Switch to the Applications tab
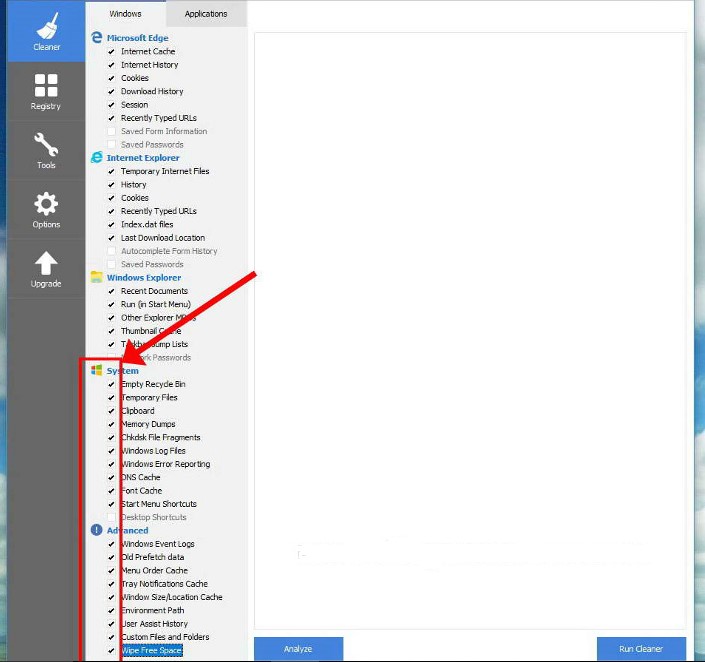The width and height of the screenshot is (705, 662). pos(206,14)
